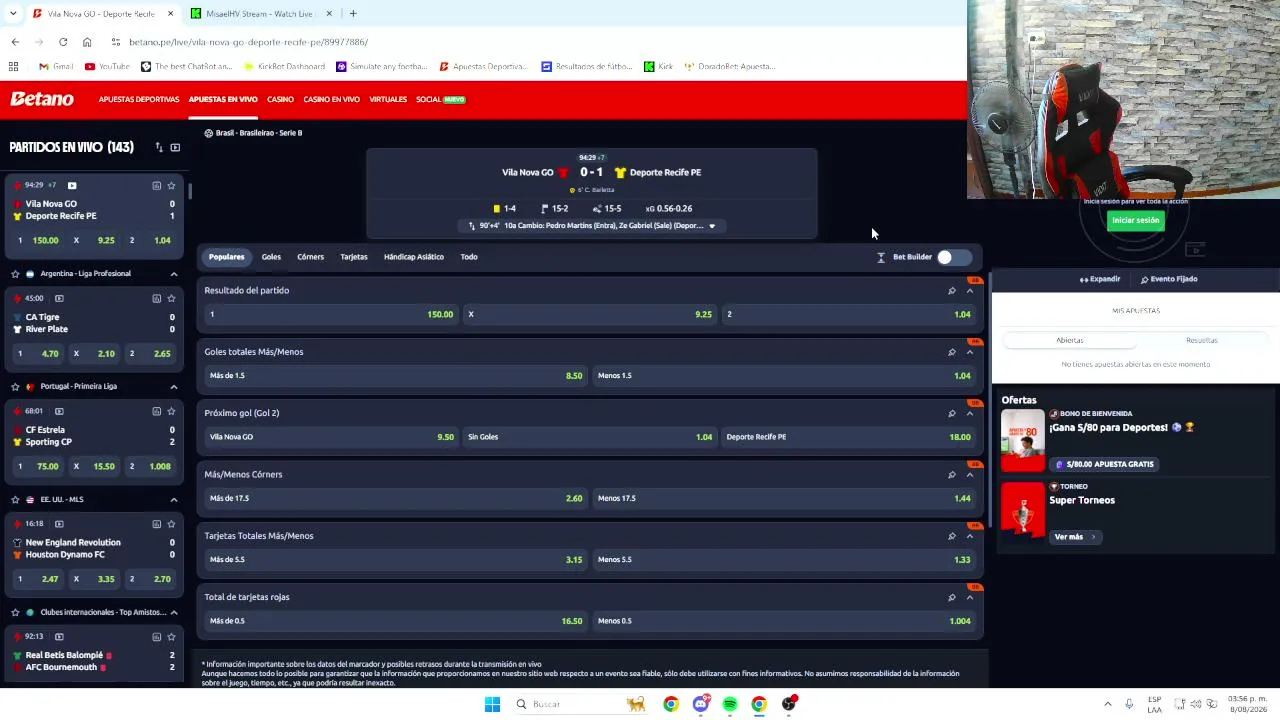Click the sort icon beside Partidos en Vivo
Image resolution: width=1280 pixels, height=720 pixels.
point(158,147)
